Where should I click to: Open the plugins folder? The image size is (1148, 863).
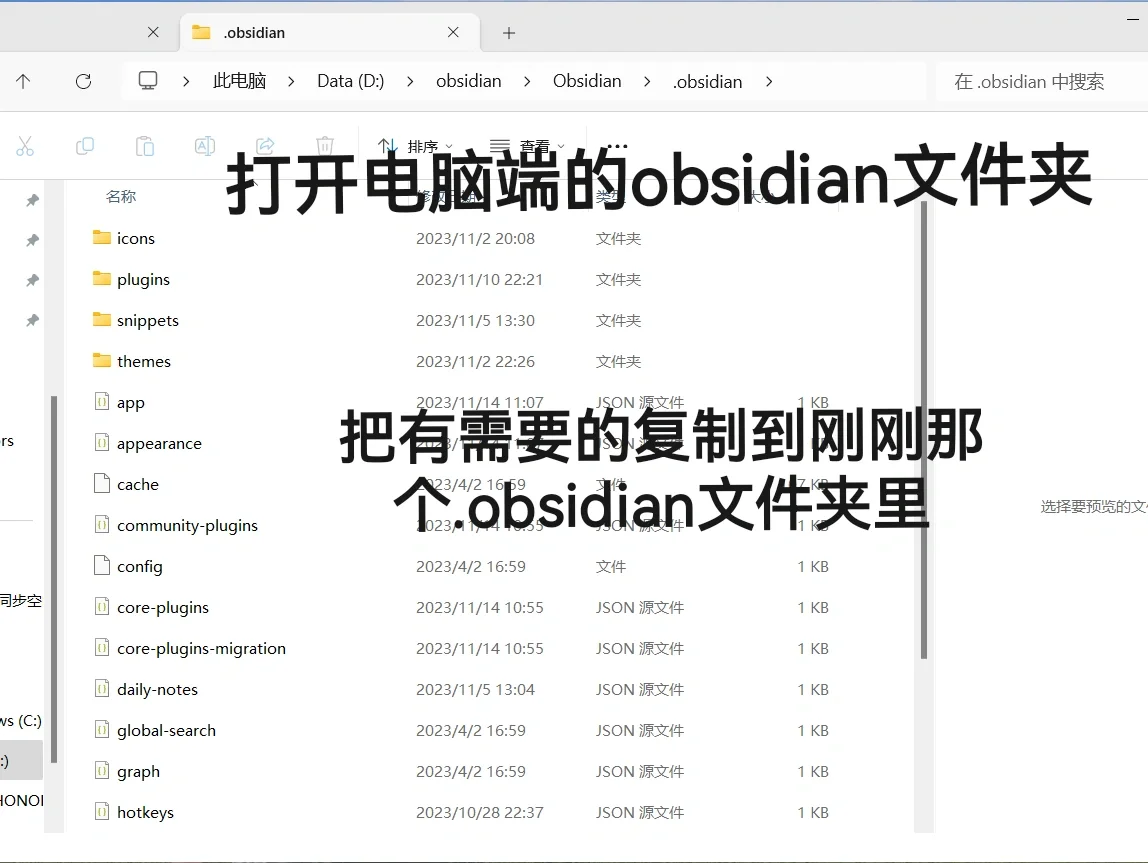tap(143, 279)
